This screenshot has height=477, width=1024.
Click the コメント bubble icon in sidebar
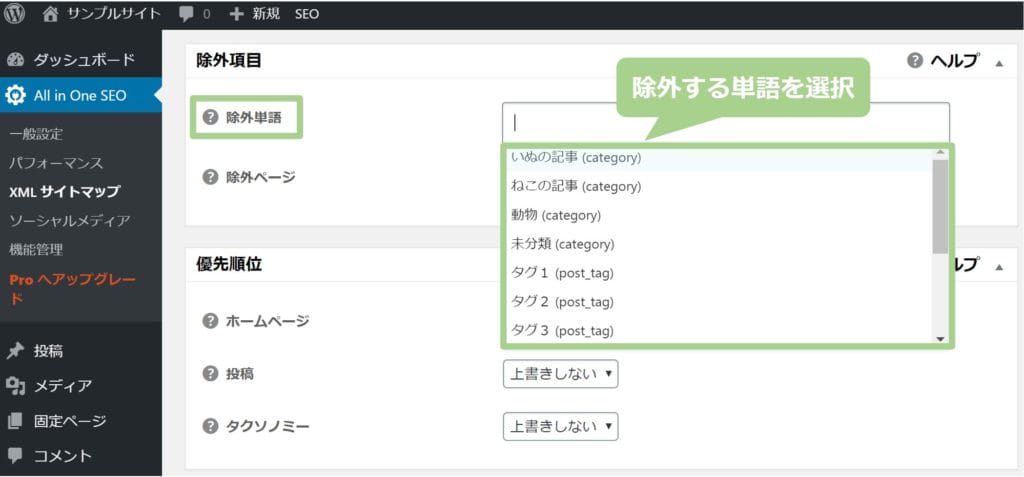tap(15, 455)
